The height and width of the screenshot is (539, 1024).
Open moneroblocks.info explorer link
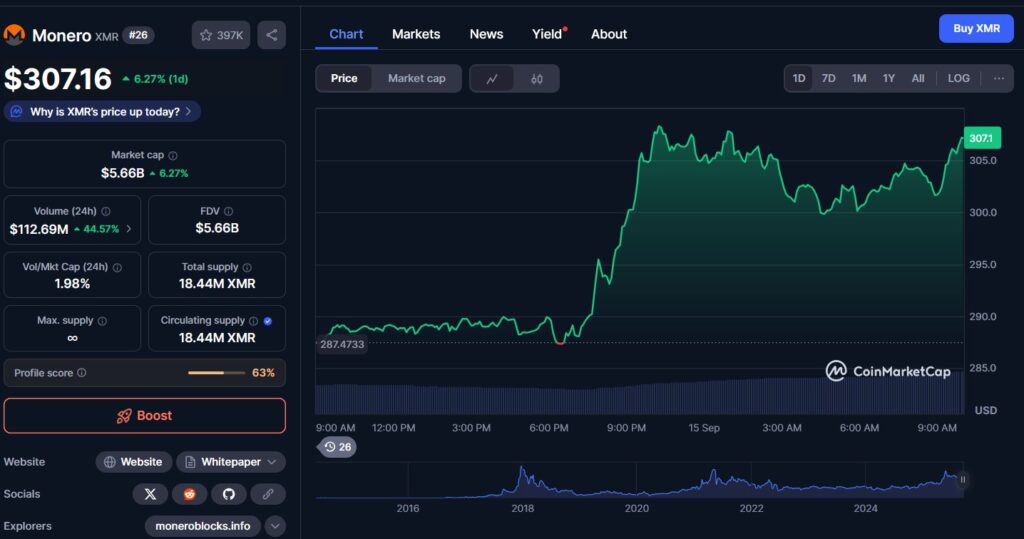(x=202, y=526)
